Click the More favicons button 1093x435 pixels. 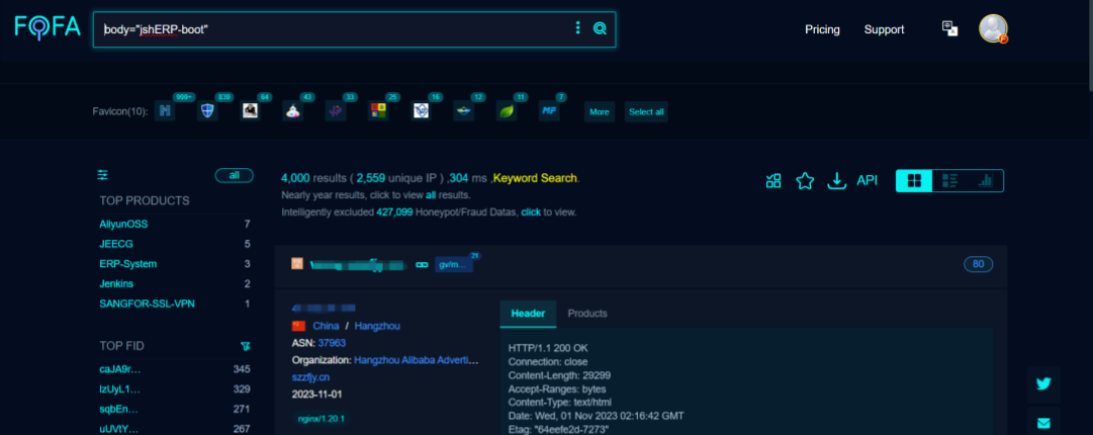tap(599, 112)
